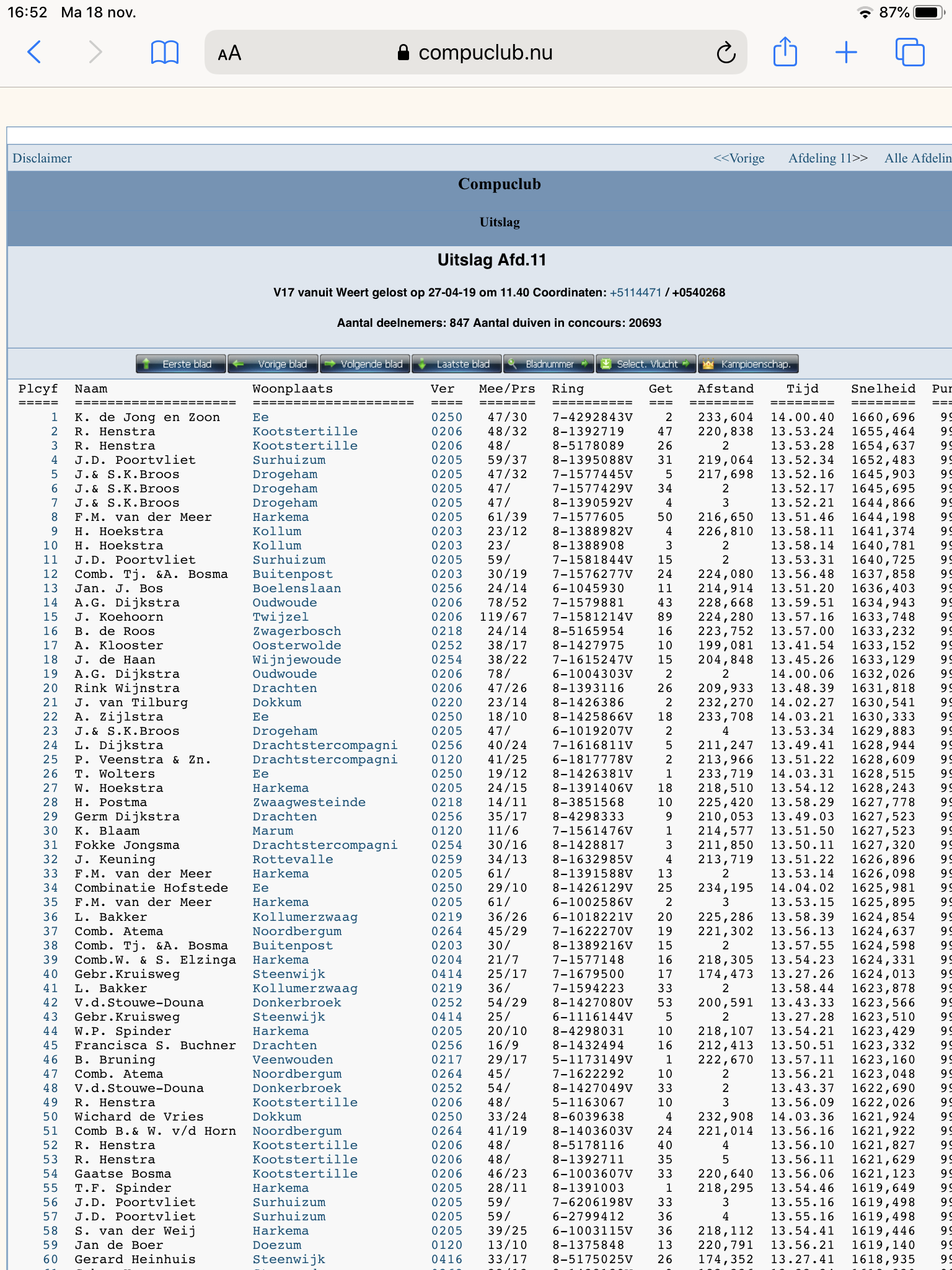The image size is (952, 1270).
Task: Open club 0250 in K. de Jong row
Action: [447, 417]
